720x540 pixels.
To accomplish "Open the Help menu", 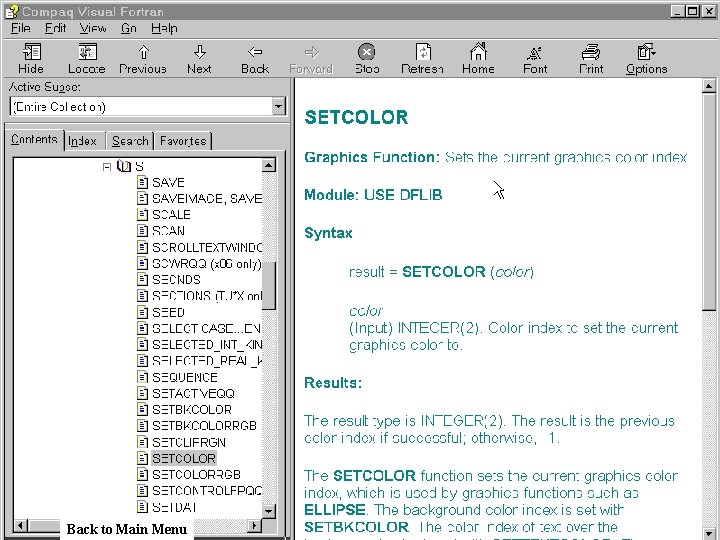I will pyautogui.click(x=164, y=28).
